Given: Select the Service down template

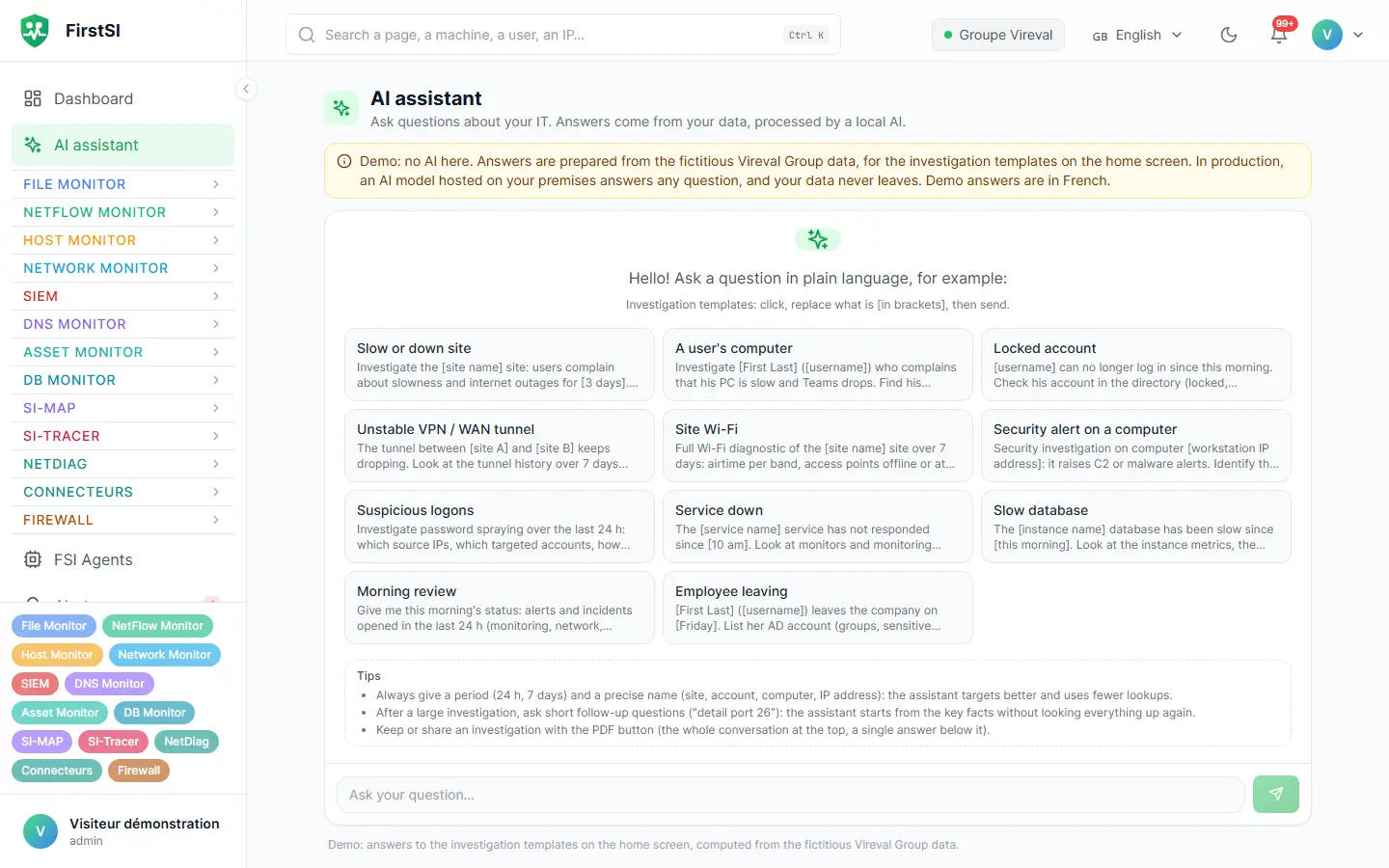Looking at the screenshot, I should [818, 527].
